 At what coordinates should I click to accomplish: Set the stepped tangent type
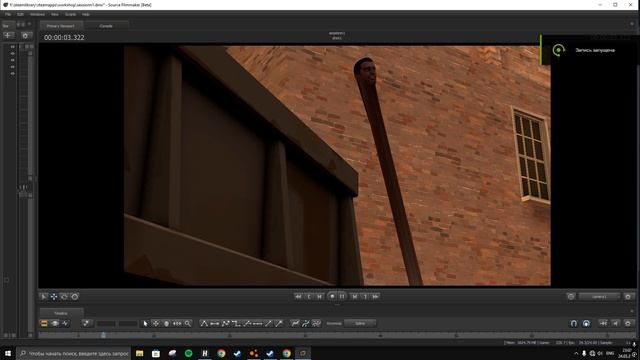[x=236, y=323]
